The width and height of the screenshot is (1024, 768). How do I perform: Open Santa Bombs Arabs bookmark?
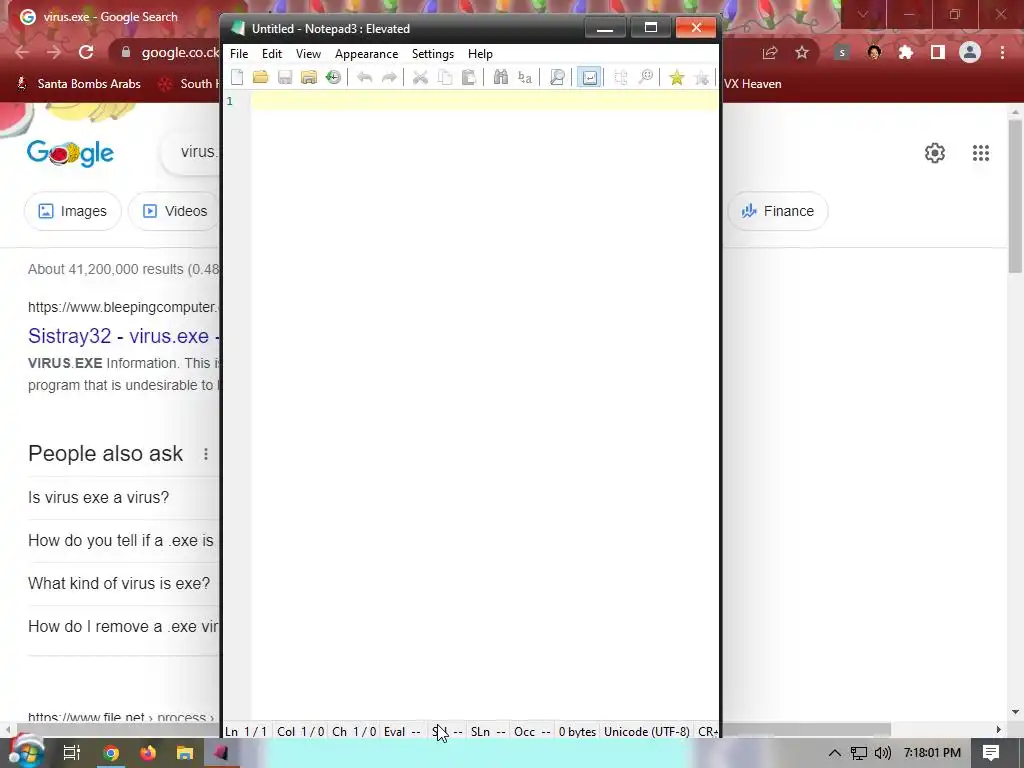coord(79,84)
